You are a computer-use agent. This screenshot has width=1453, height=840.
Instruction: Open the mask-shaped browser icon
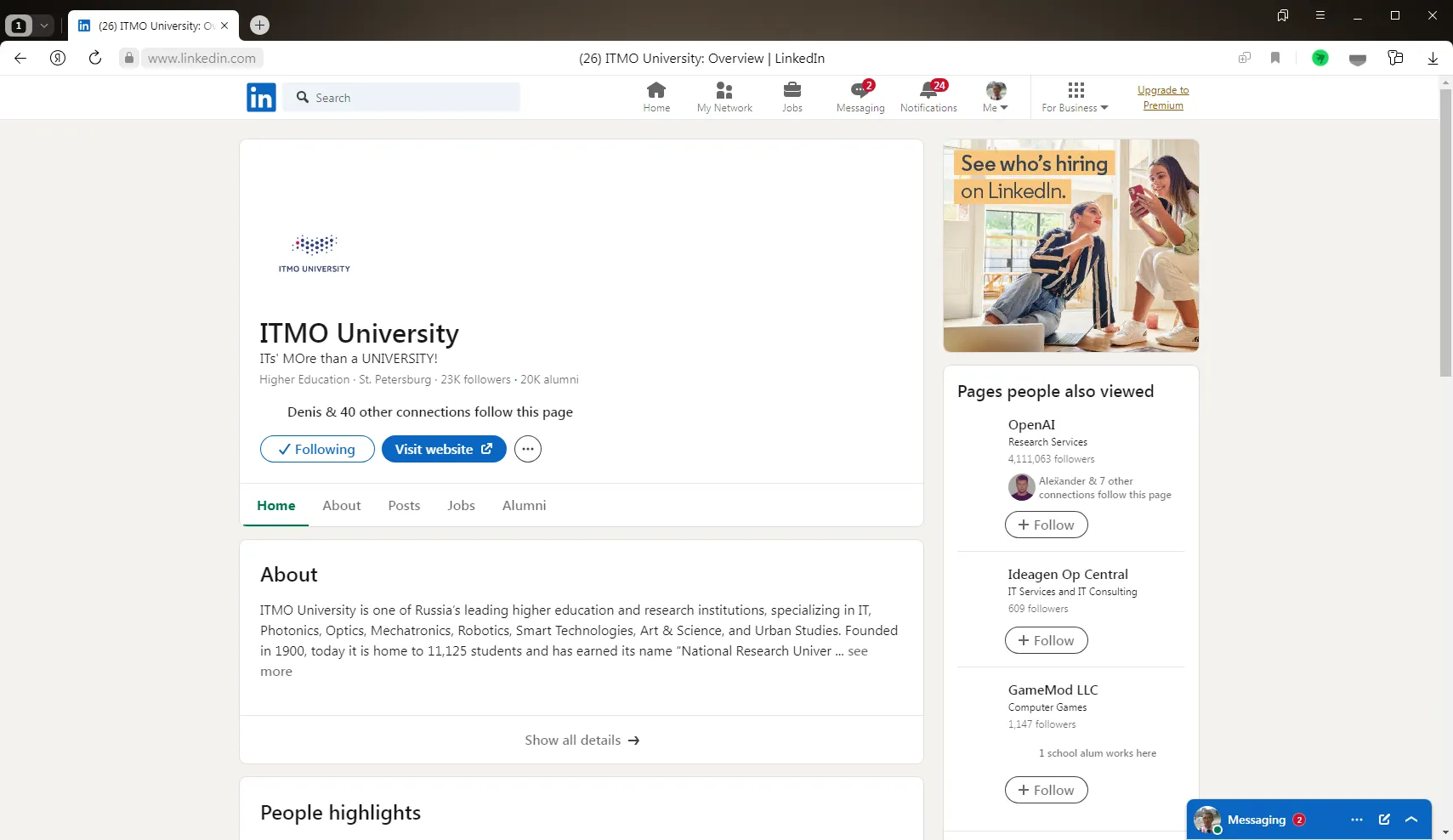(x=1358, y=59)
